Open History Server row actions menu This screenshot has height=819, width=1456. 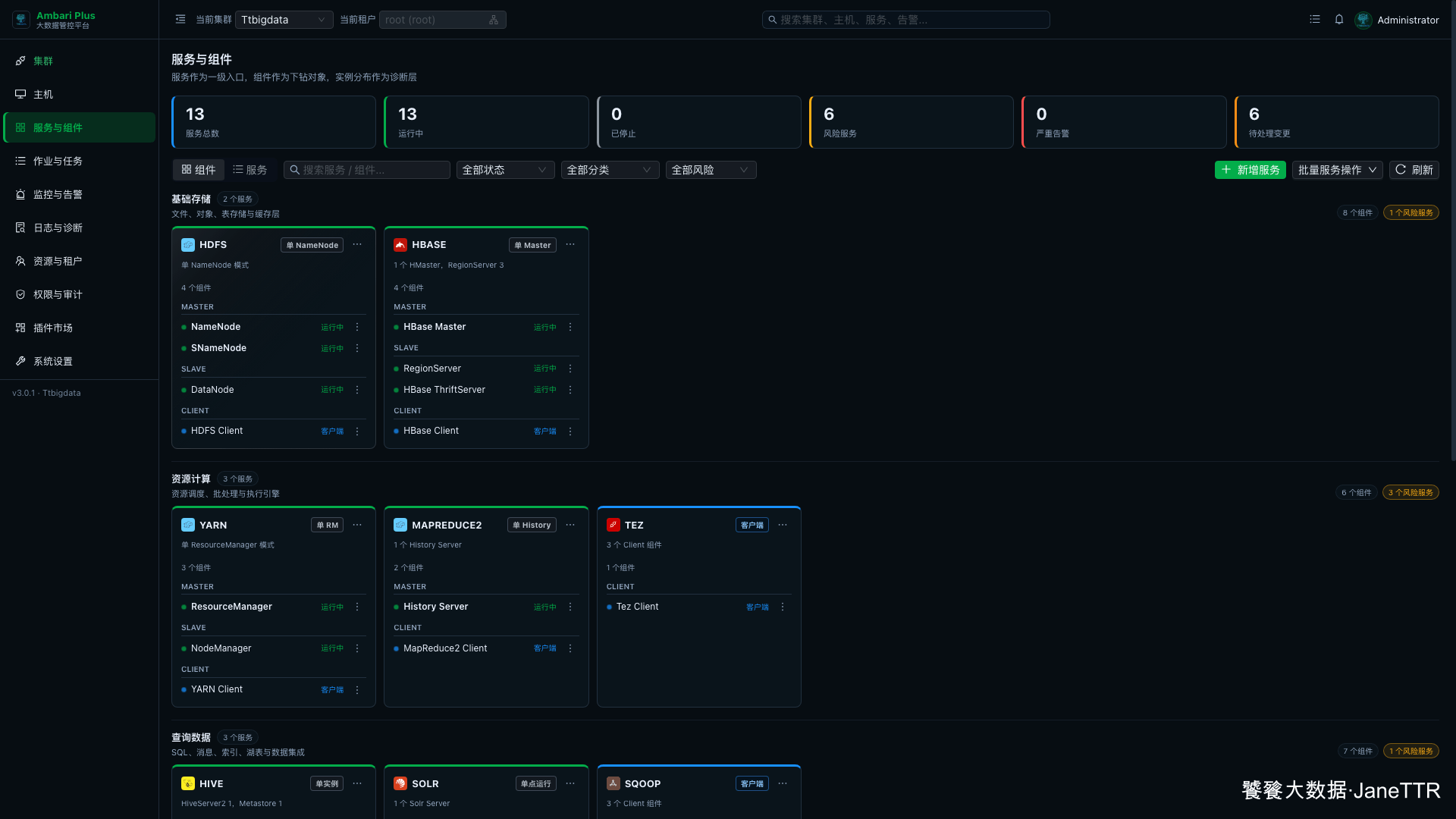(x=570, y=607)
